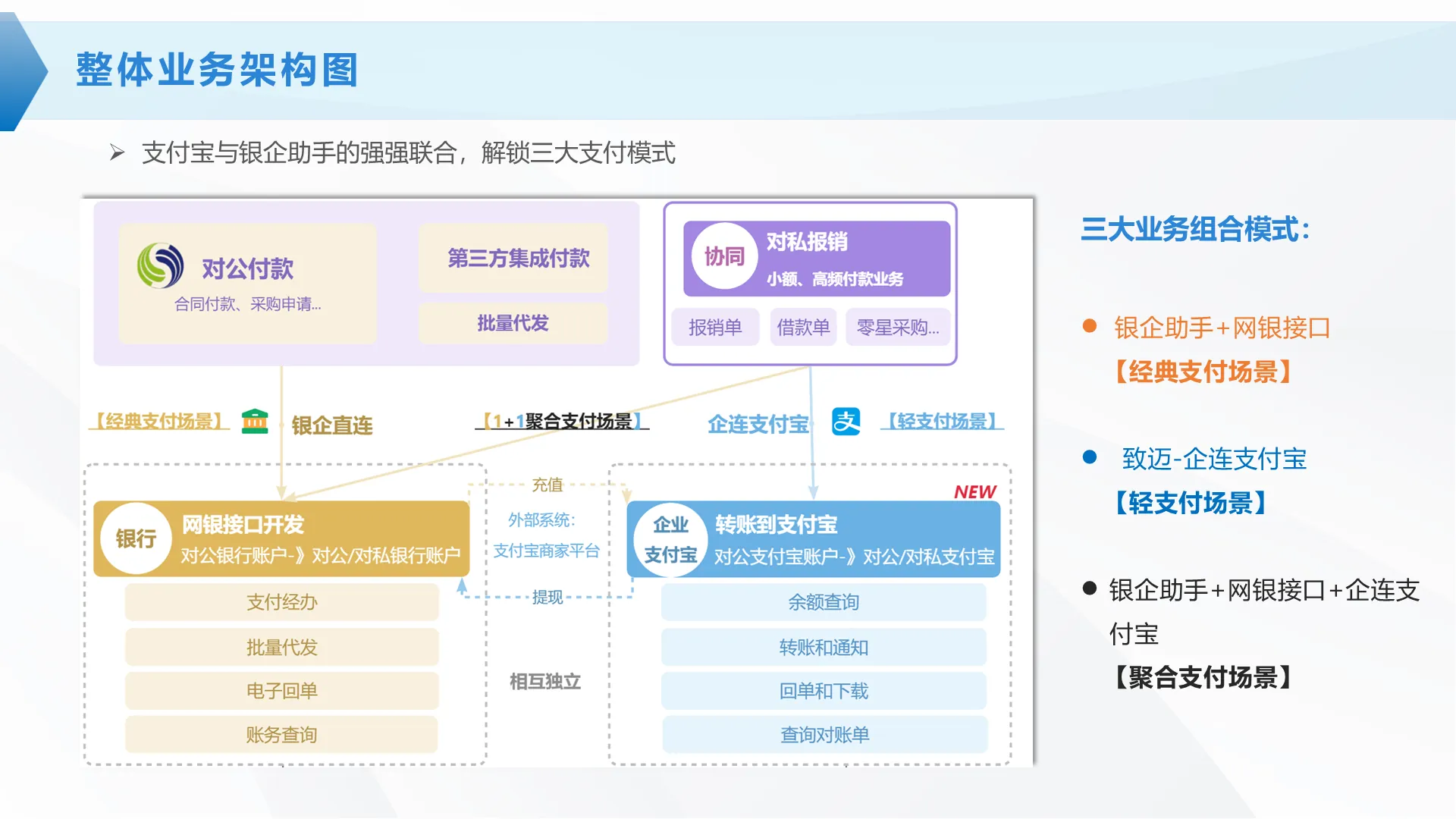Click the 合同付款、采购申请... caption
Viewport: 1456px width, 819px height.
pyautogui.click(x=248, y=304)
